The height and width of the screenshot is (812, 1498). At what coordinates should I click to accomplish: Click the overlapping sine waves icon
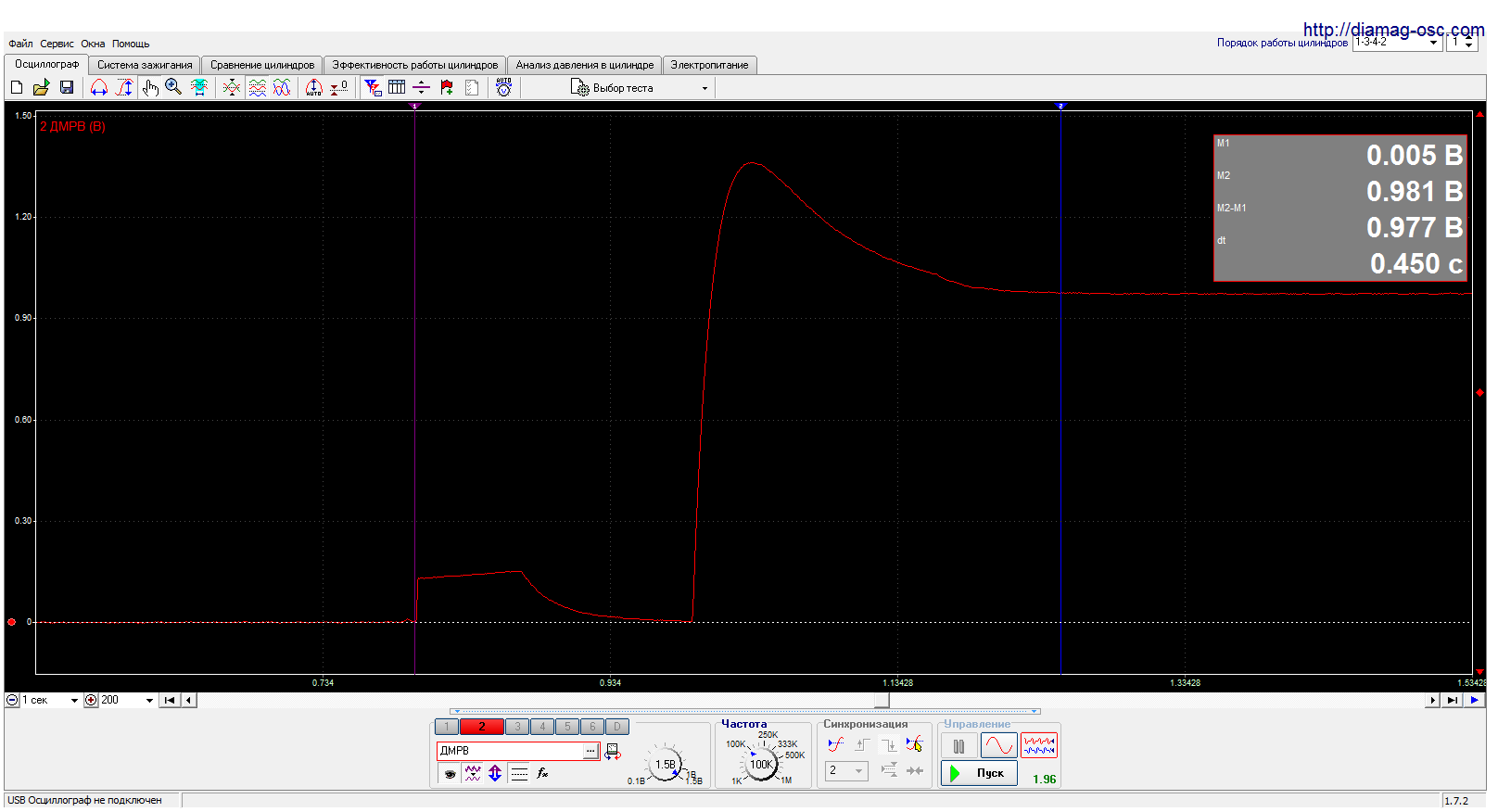pos(282,87)
